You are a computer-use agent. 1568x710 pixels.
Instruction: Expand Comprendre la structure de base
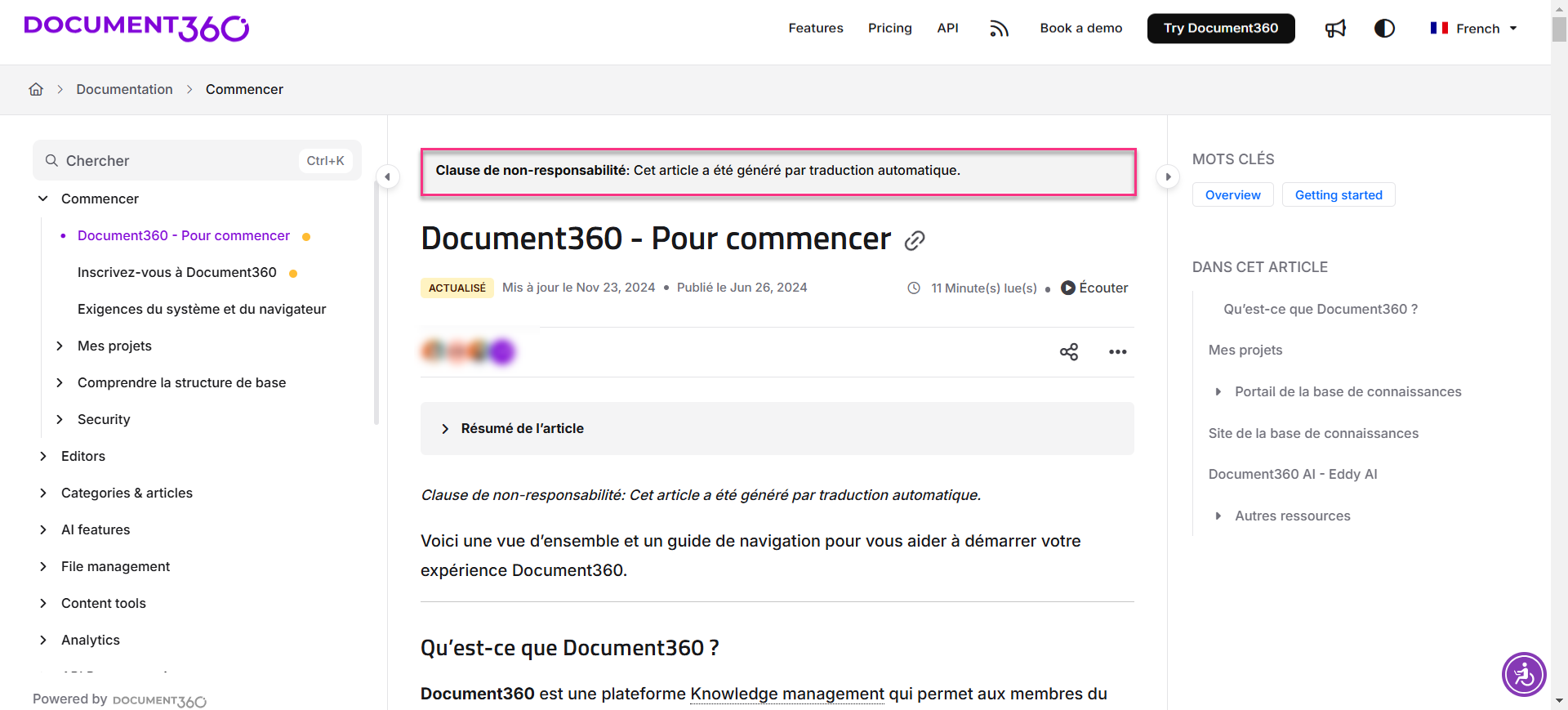(x=60, y=382)
